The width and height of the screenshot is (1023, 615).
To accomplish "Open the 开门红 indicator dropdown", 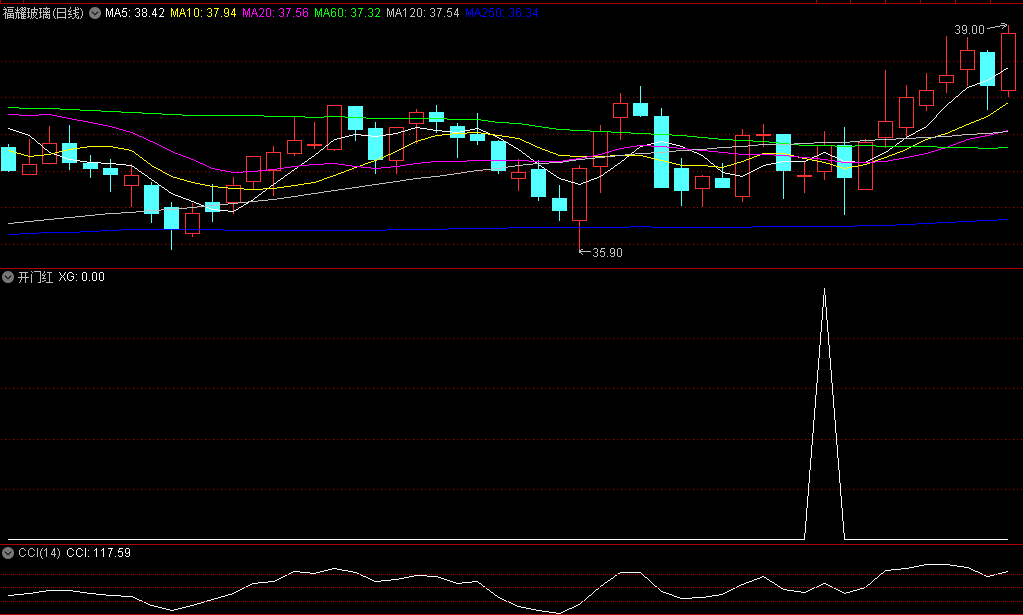I will tap(8, 277).
